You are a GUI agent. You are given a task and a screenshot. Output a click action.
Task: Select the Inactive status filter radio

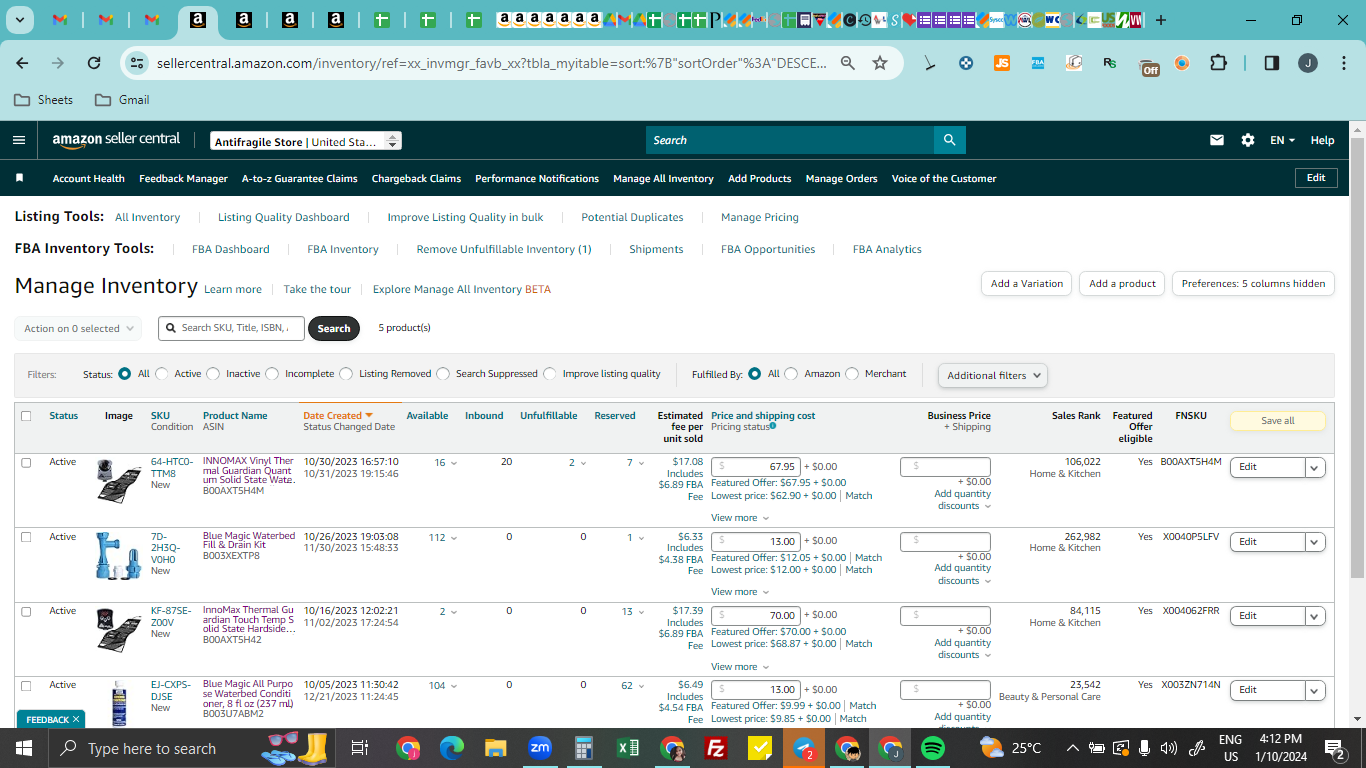(x=213, y=374)
